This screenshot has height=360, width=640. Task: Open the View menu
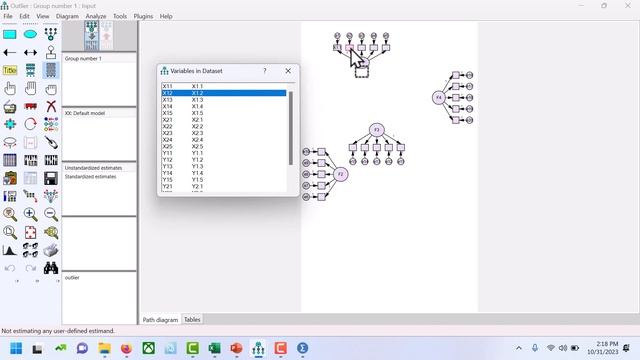pos(42,16)
